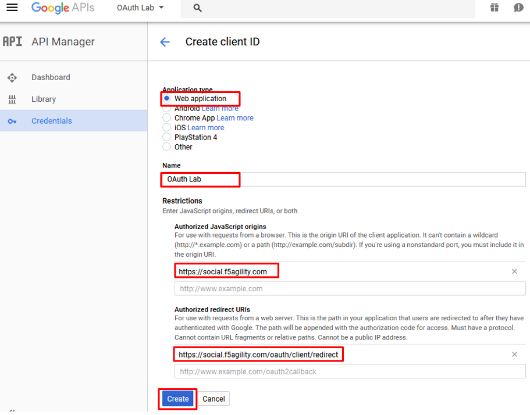
Task: Open the Chrome App Learn more link
Action: coord(235,118)
